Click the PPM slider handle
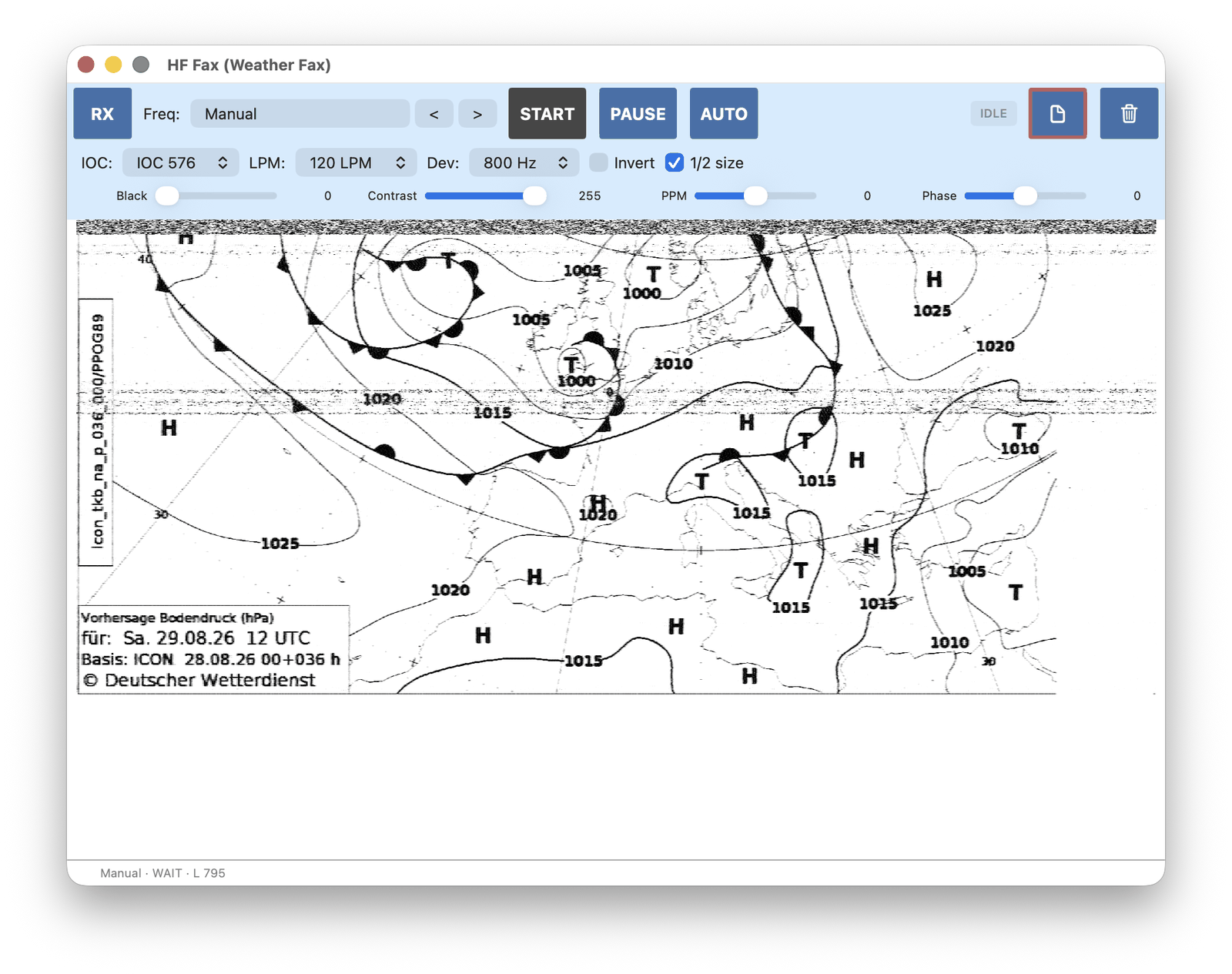Image resolution: width=1232 pixels, height=974 pixels. pos(755,196)
